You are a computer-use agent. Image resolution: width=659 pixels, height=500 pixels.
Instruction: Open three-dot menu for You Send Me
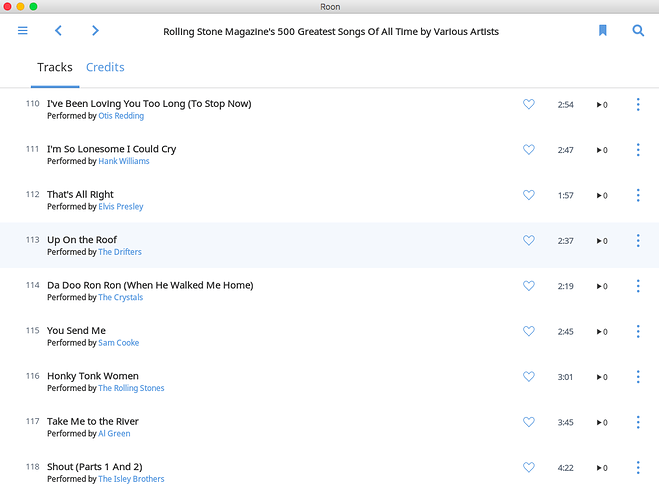(x=638, y=331)
